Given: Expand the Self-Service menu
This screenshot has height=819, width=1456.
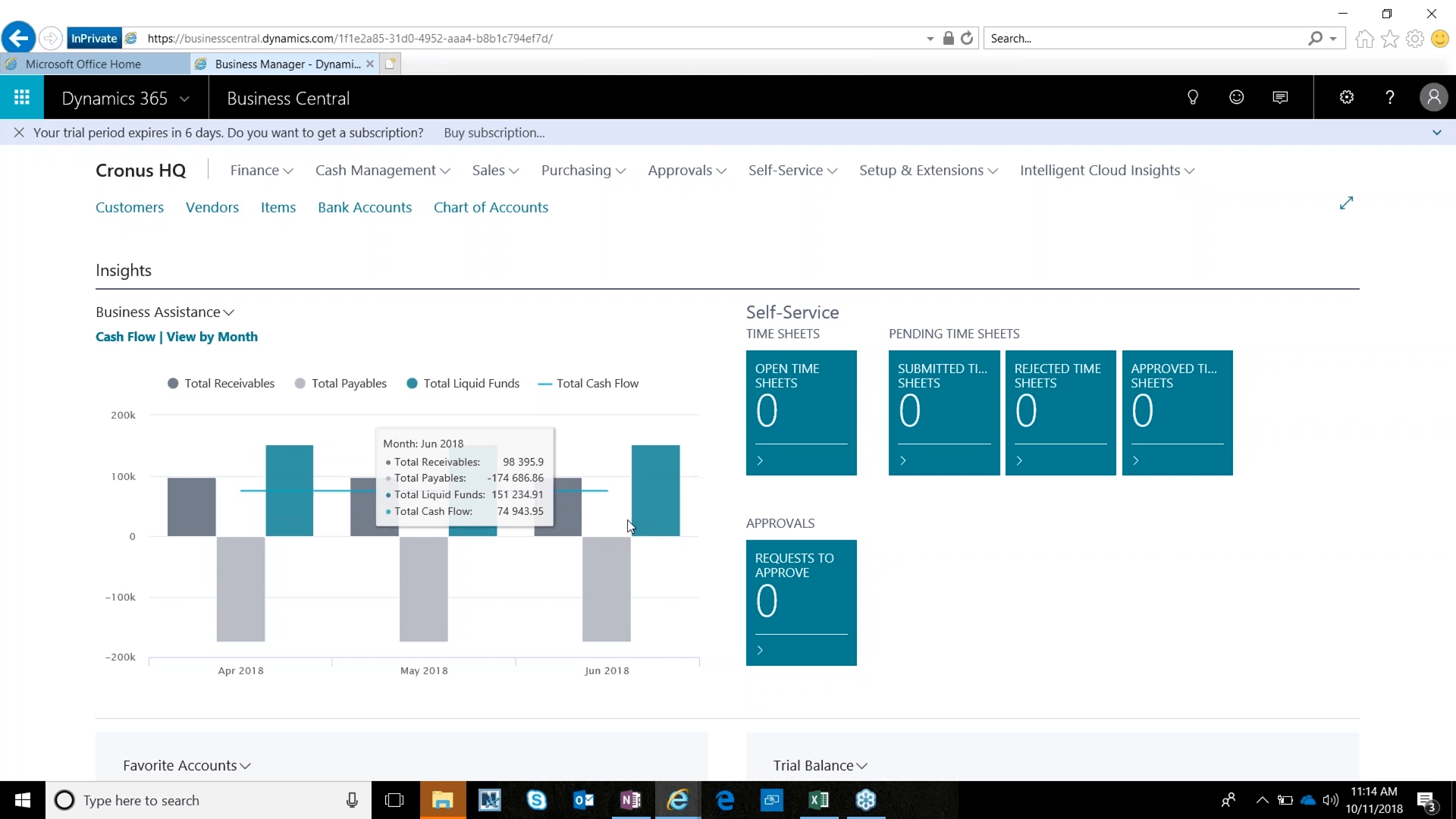Looking at the screenshot, I should (x=792, y=171).
